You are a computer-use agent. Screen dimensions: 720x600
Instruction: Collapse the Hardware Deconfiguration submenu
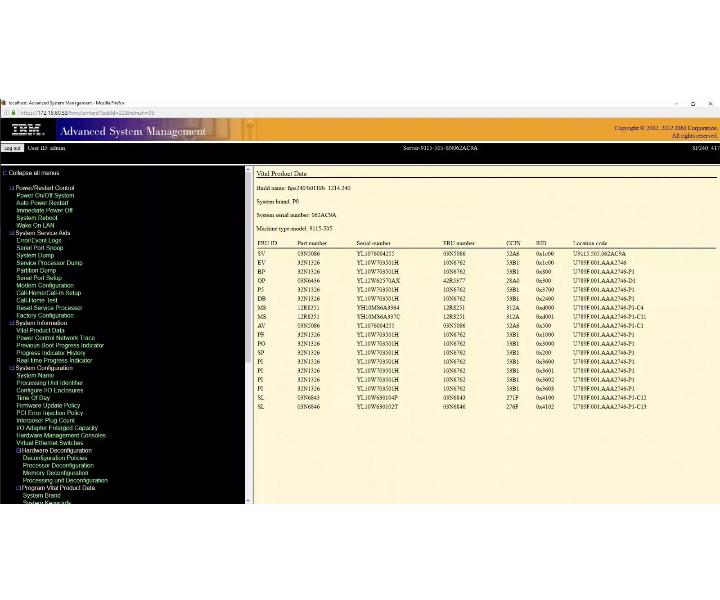19,451
